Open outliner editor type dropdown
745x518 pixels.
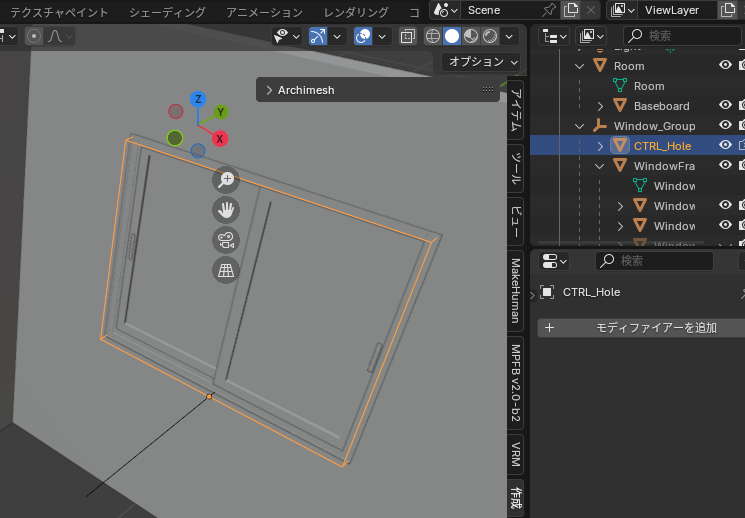click(554, 36)
